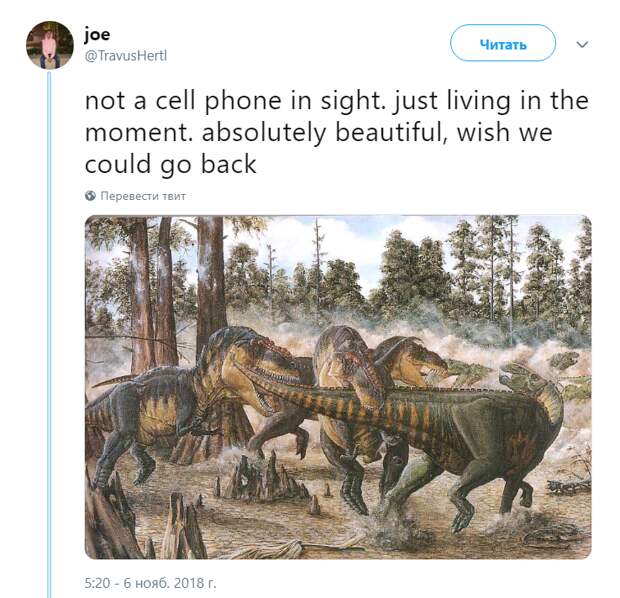The width and height of the screenshot is (620, 598).
Task: Click the blue thread line below avatar
Action: click(49, 334)
